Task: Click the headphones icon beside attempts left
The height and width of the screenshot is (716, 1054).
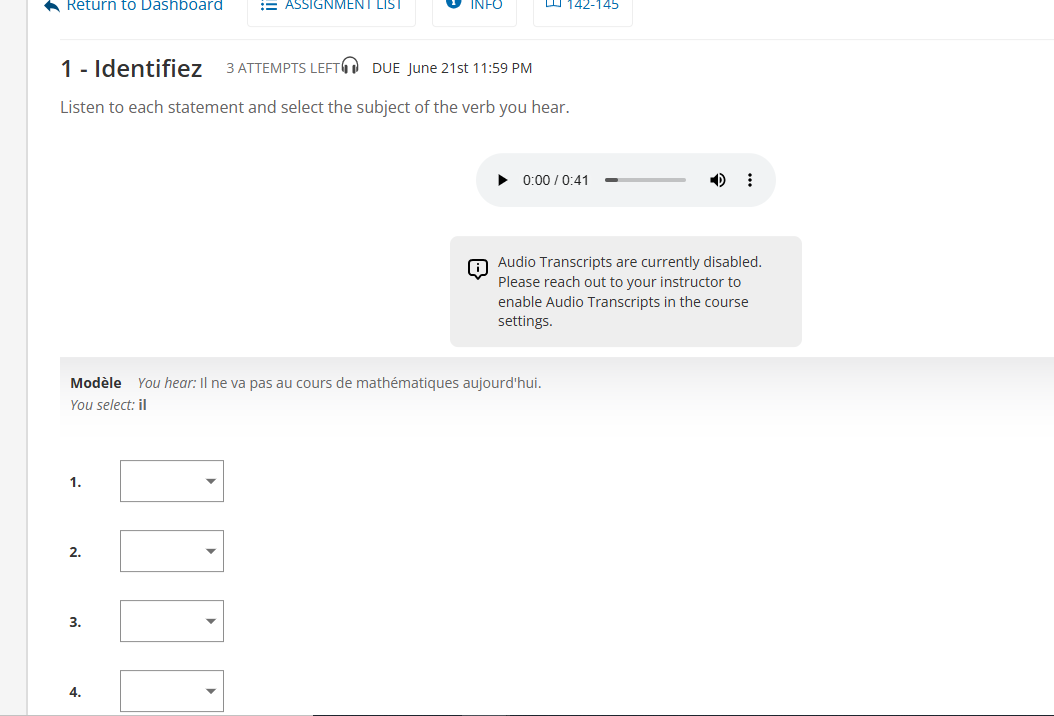Action: pos(349,64)
